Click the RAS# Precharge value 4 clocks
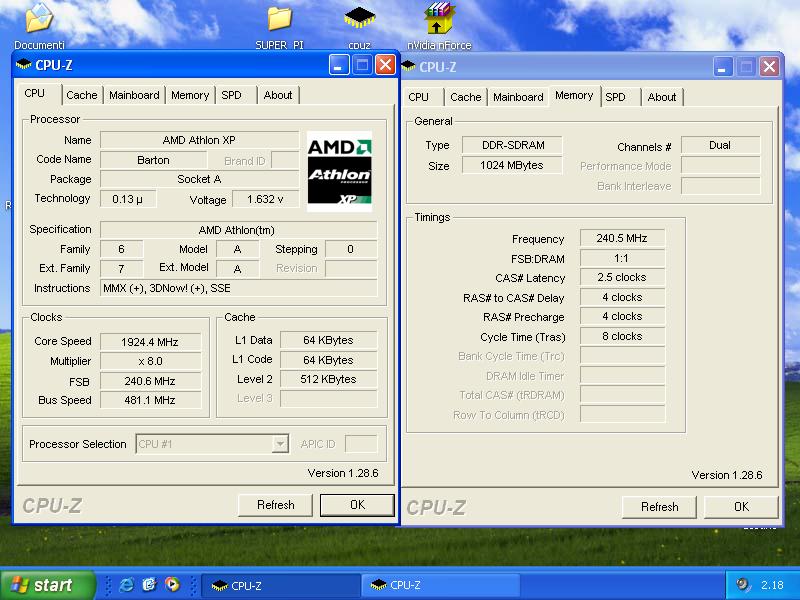800x600 pixels. coord(622,316)
